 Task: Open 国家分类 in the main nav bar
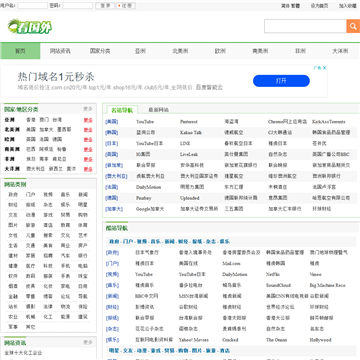click(x=100, y=51)
